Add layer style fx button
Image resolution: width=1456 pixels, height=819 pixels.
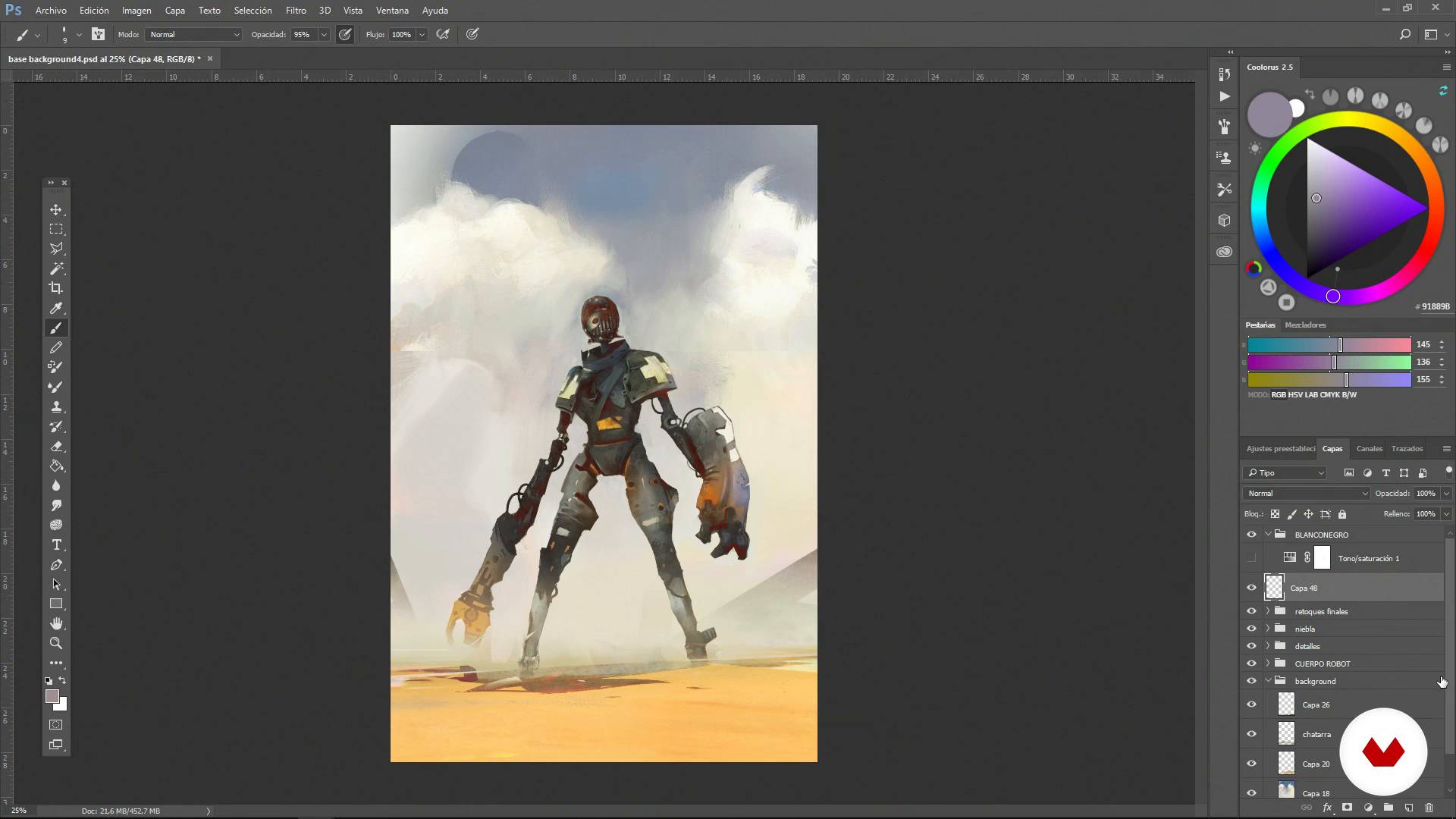tap(1327, 808)
